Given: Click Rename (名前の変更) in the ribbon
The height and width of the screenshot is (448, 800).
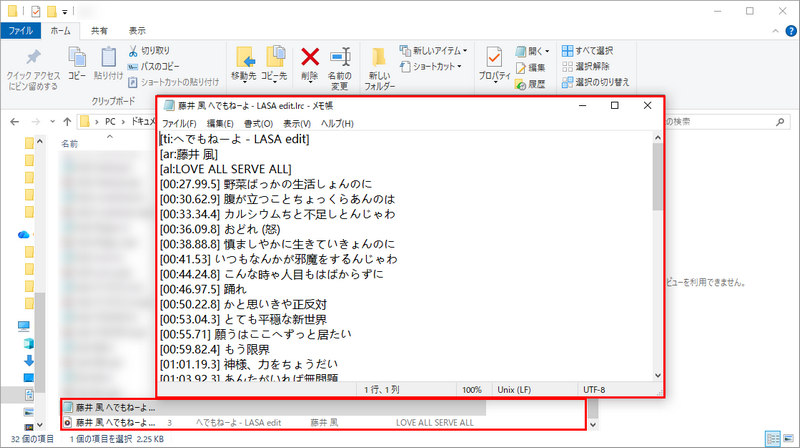Looking at the screenshot, I should pyautogui.click(x=340, y=69).
